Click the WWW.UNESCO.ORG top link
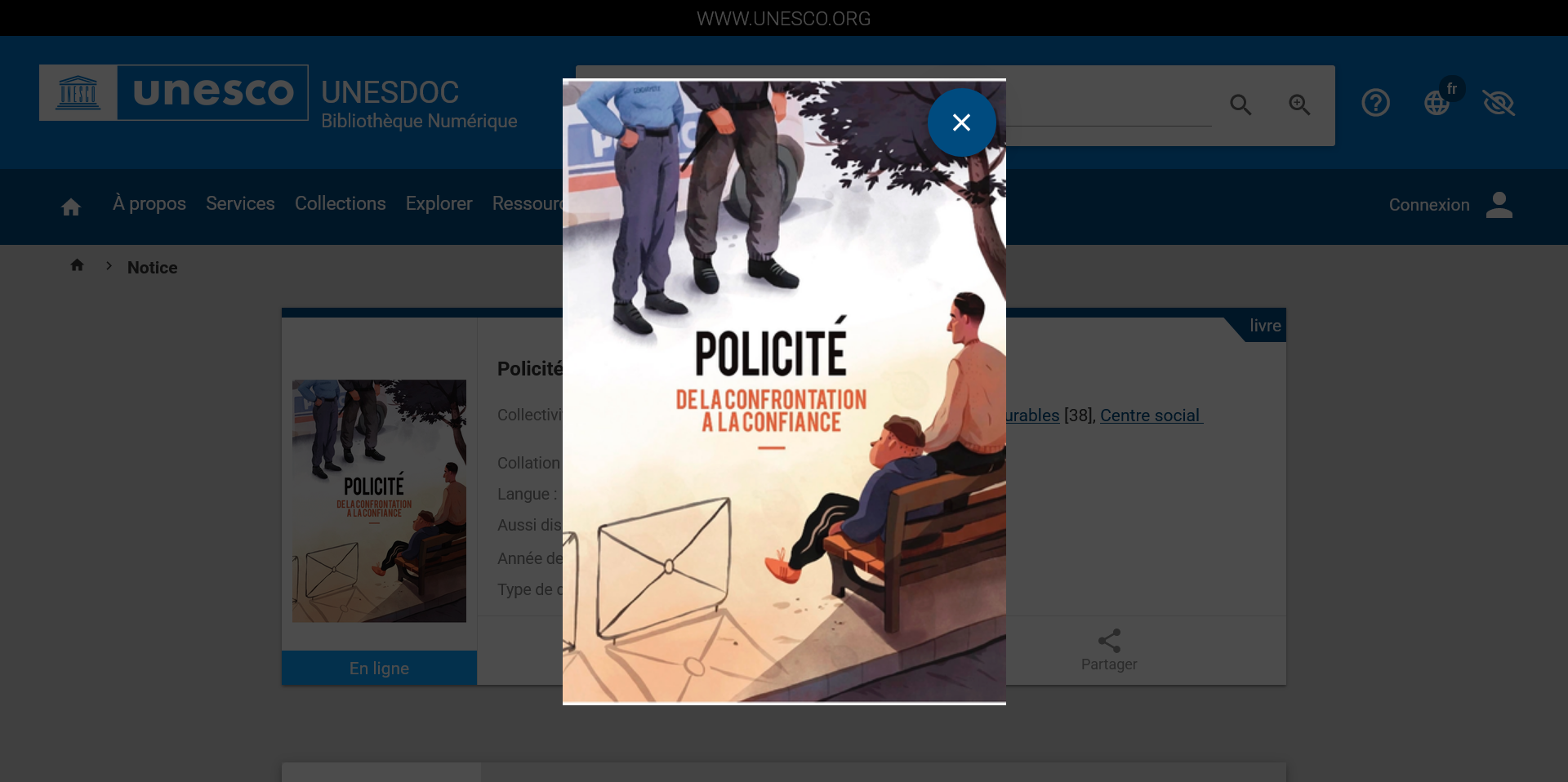Screen dimensions: 1568x782 tap(784, 18)
